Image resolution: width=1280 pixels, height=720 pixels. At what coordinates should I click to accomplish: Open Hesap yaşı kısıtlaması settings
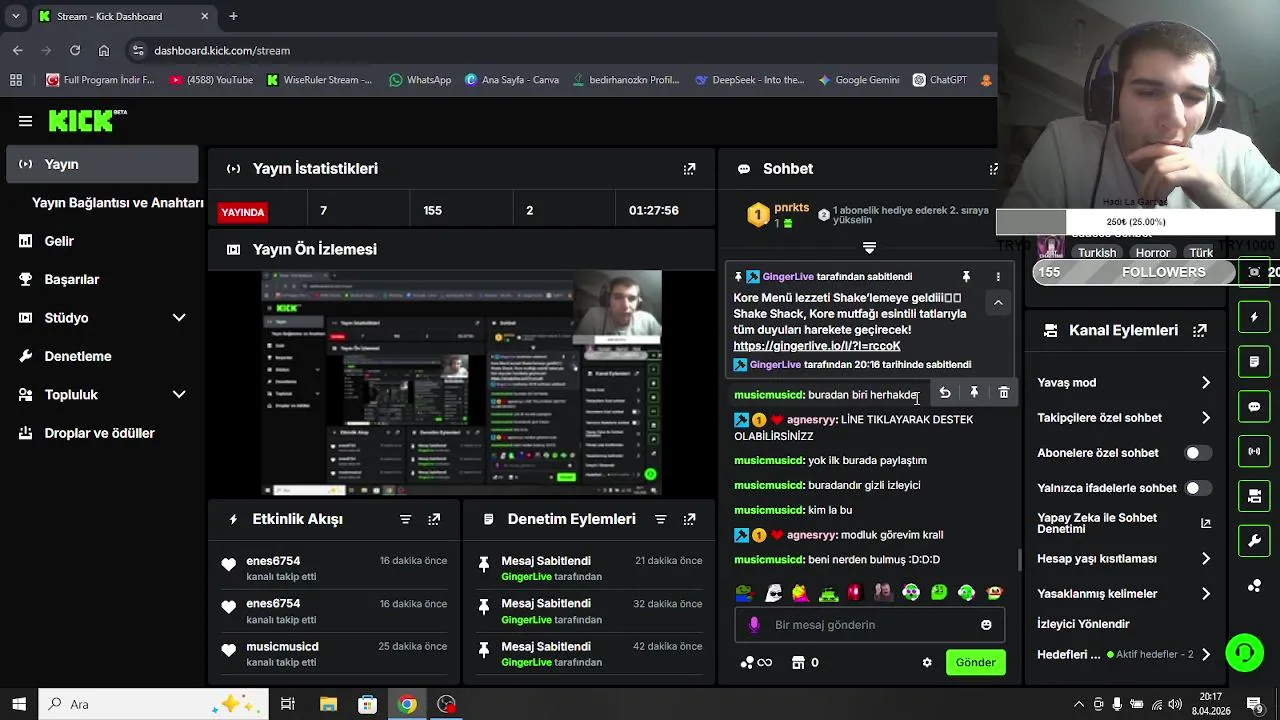click(x=1124, y=559)
